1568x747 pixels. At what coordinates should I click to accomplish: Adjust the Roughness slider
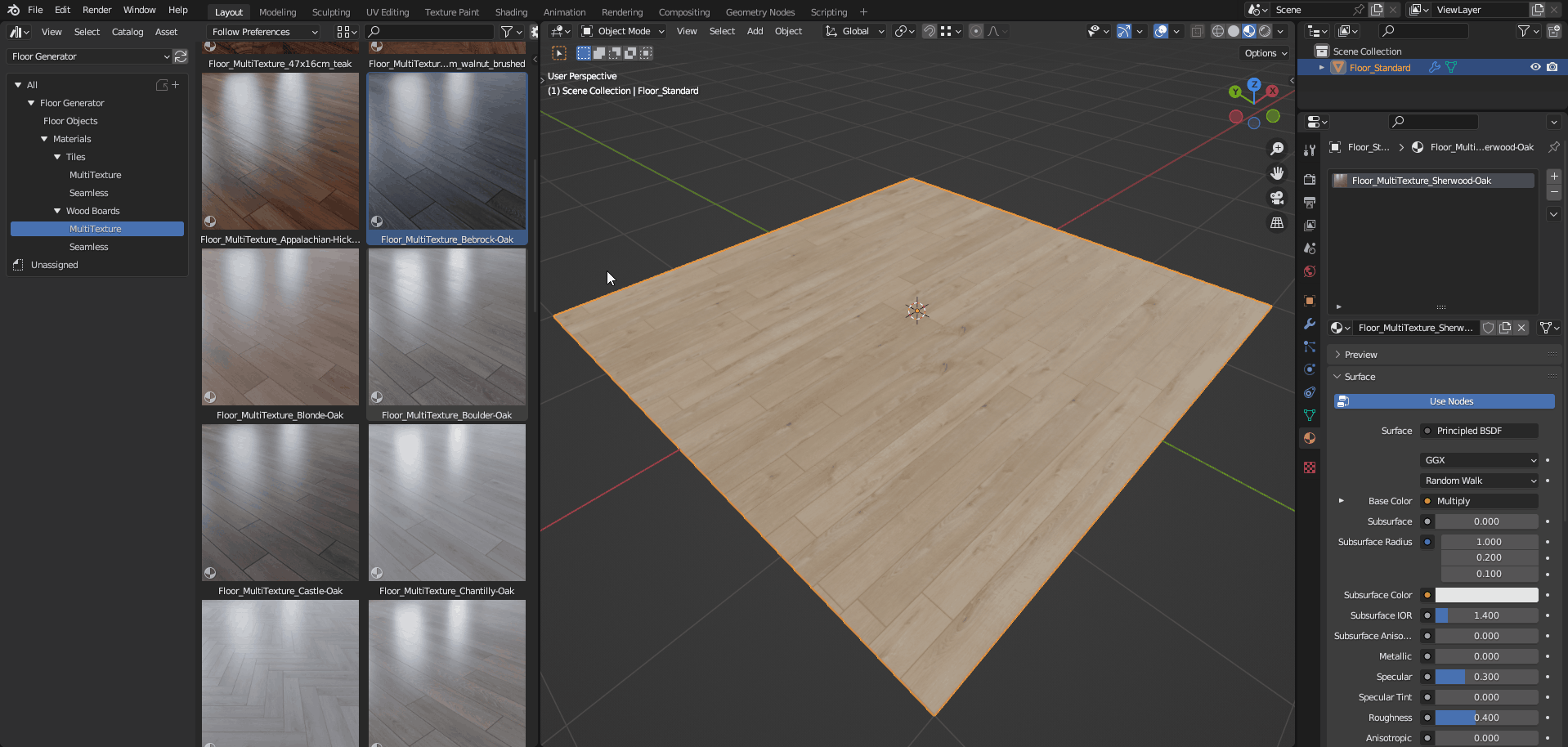click(1486, 718)
